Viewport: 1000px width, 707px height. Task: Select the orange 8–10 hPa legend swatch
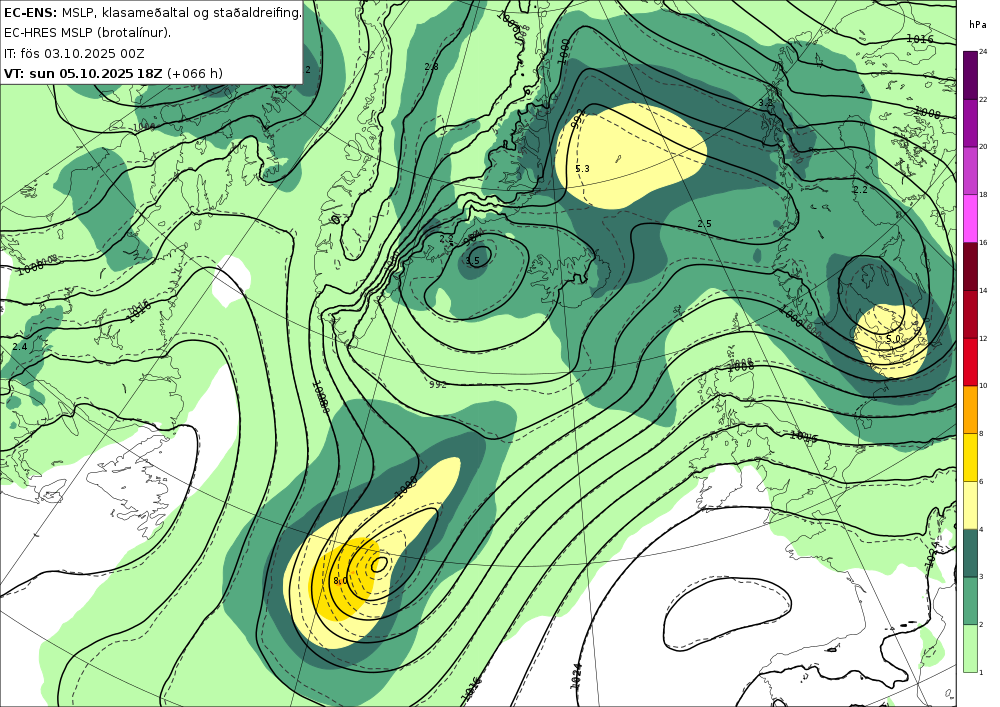tap(970, 409)
